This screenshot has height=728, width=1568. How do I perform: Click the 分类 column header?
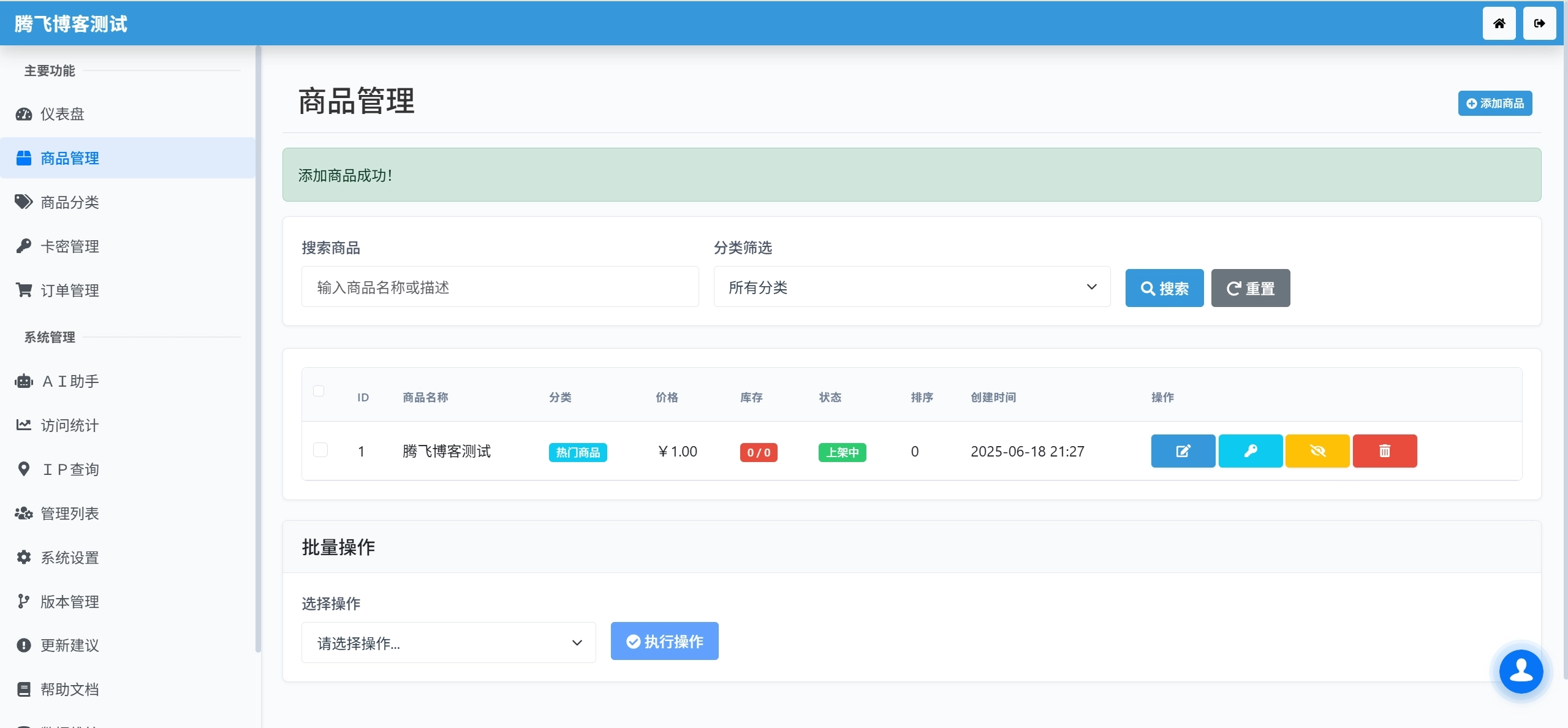tap(560, 397)
